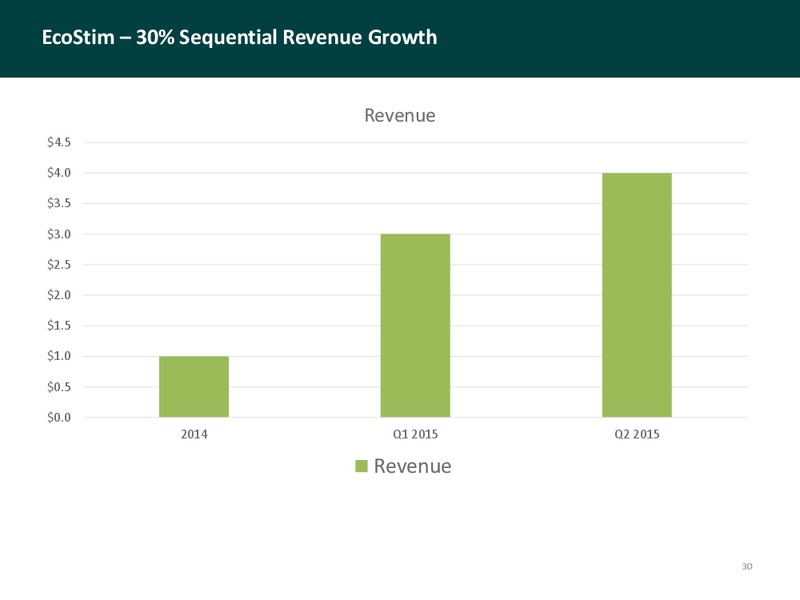This screenshot has height=600, width=800.
Task: Click the "2014" axis label
Action: pos(194,434)
